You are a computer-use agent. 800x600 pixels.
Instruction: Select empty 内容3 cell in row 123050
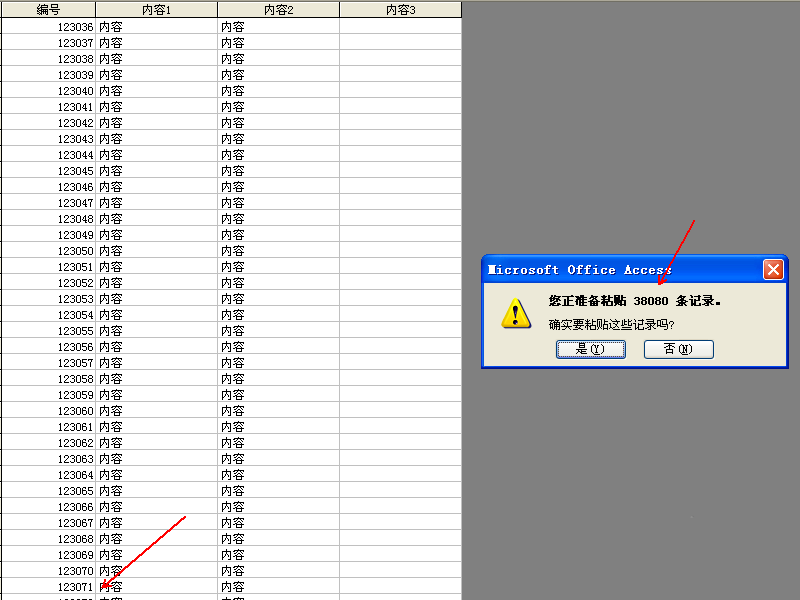[x=401, y=251]
